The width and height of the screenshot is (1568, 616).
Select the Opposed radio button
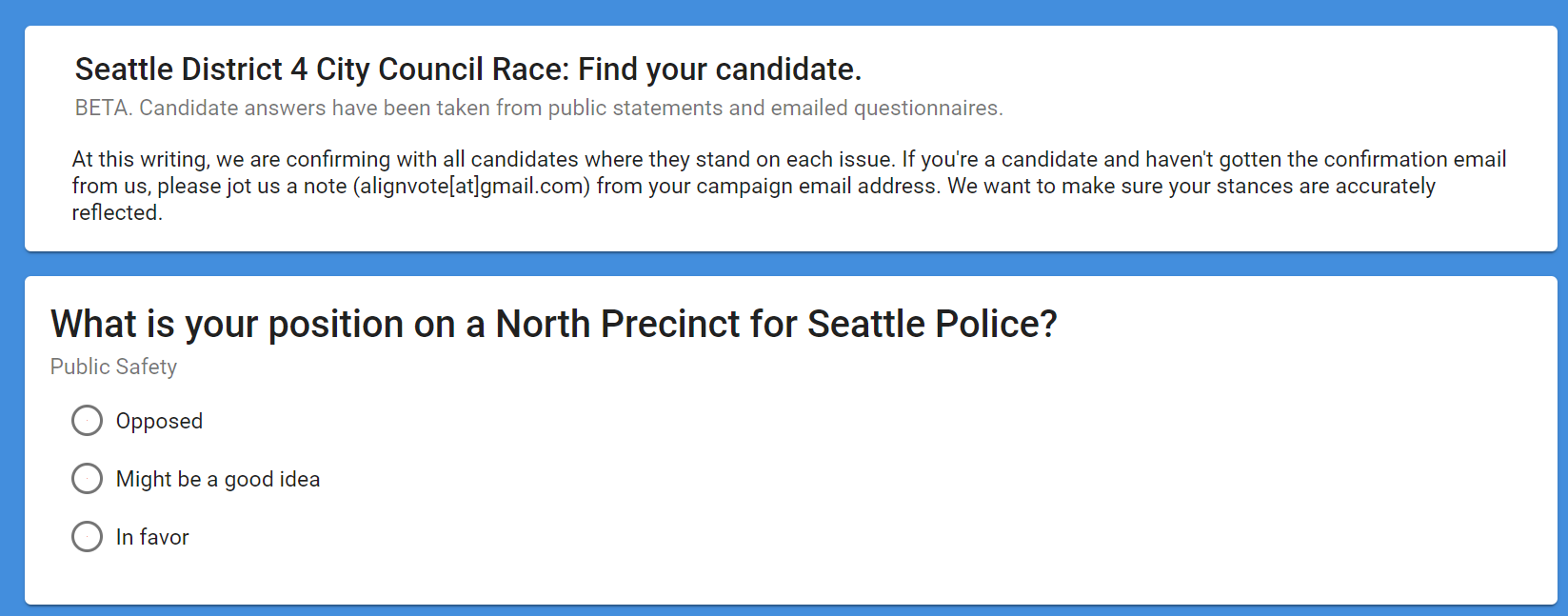87,421
